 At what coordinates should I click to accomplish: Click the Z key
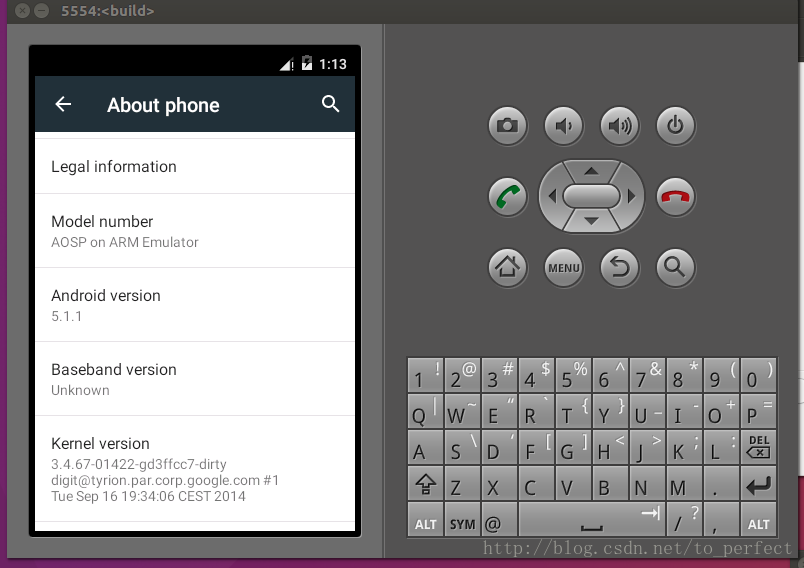click(x=463, y=484)
